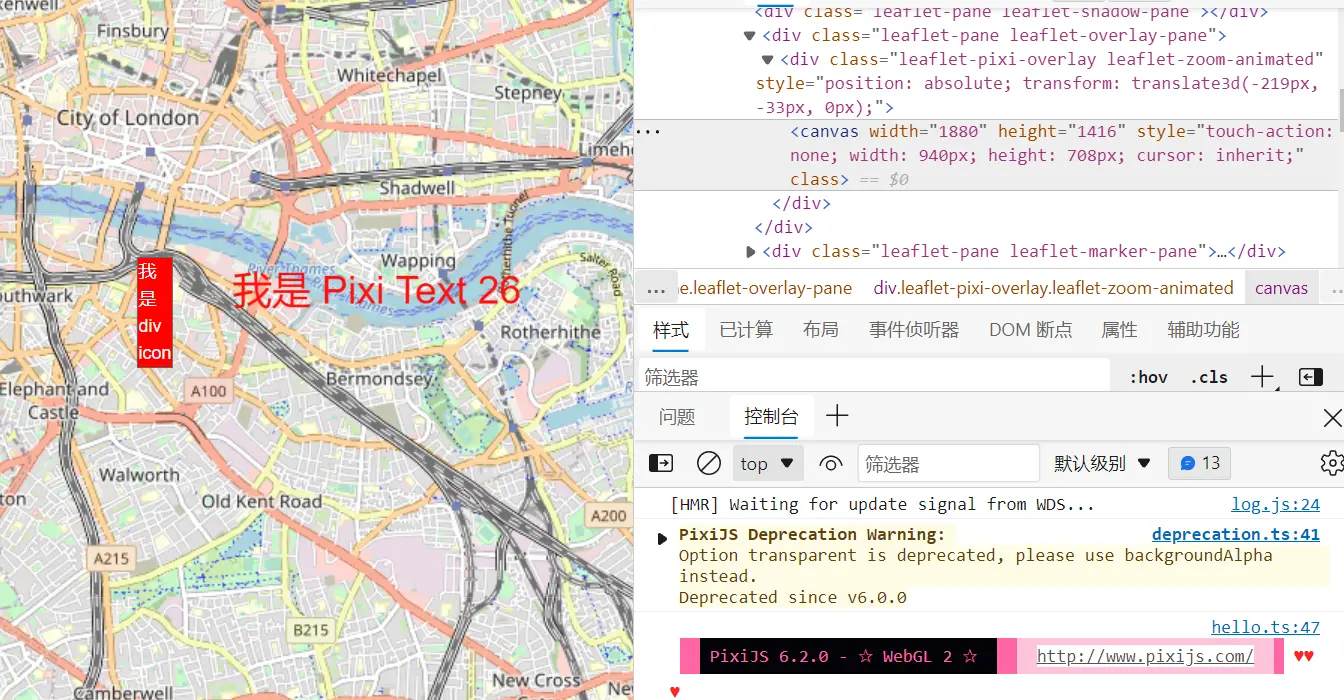Open console settings gear icon

1331,464
